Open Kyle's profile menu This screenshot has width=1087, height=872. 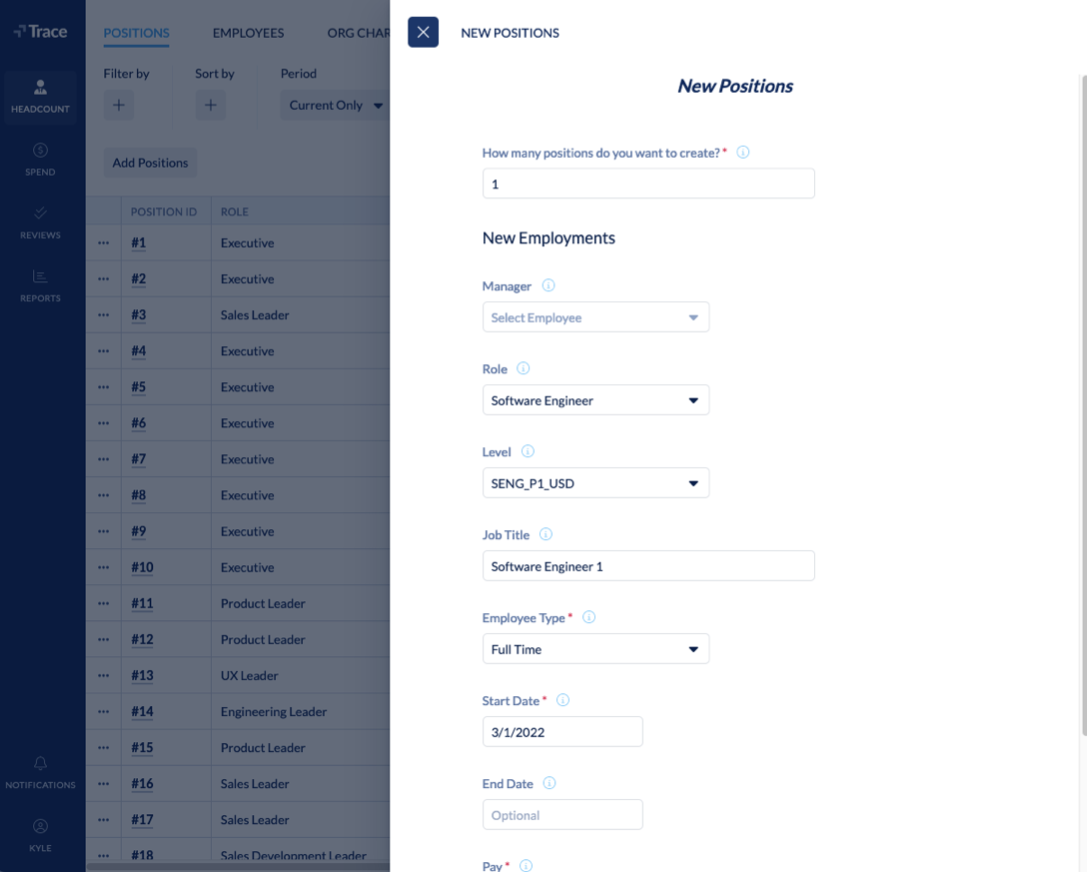pos(40,835)
